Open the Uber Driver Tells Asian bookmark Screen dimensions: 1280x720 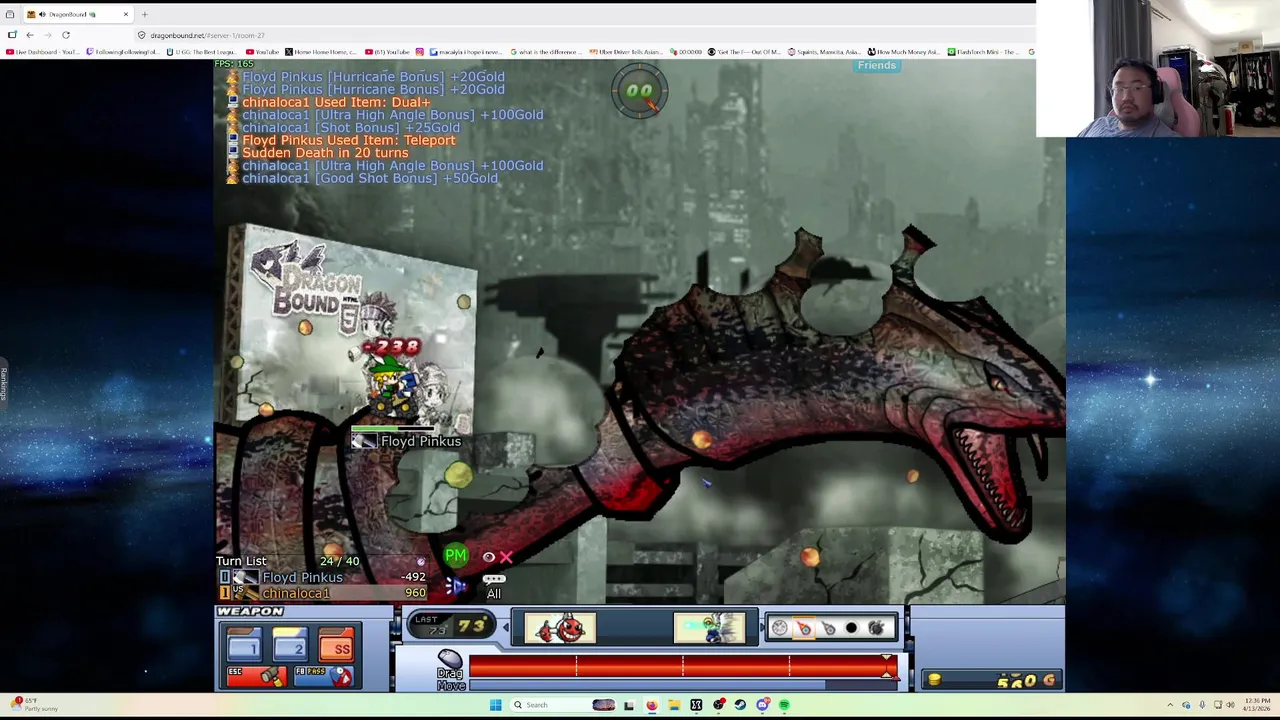[625, 52]
